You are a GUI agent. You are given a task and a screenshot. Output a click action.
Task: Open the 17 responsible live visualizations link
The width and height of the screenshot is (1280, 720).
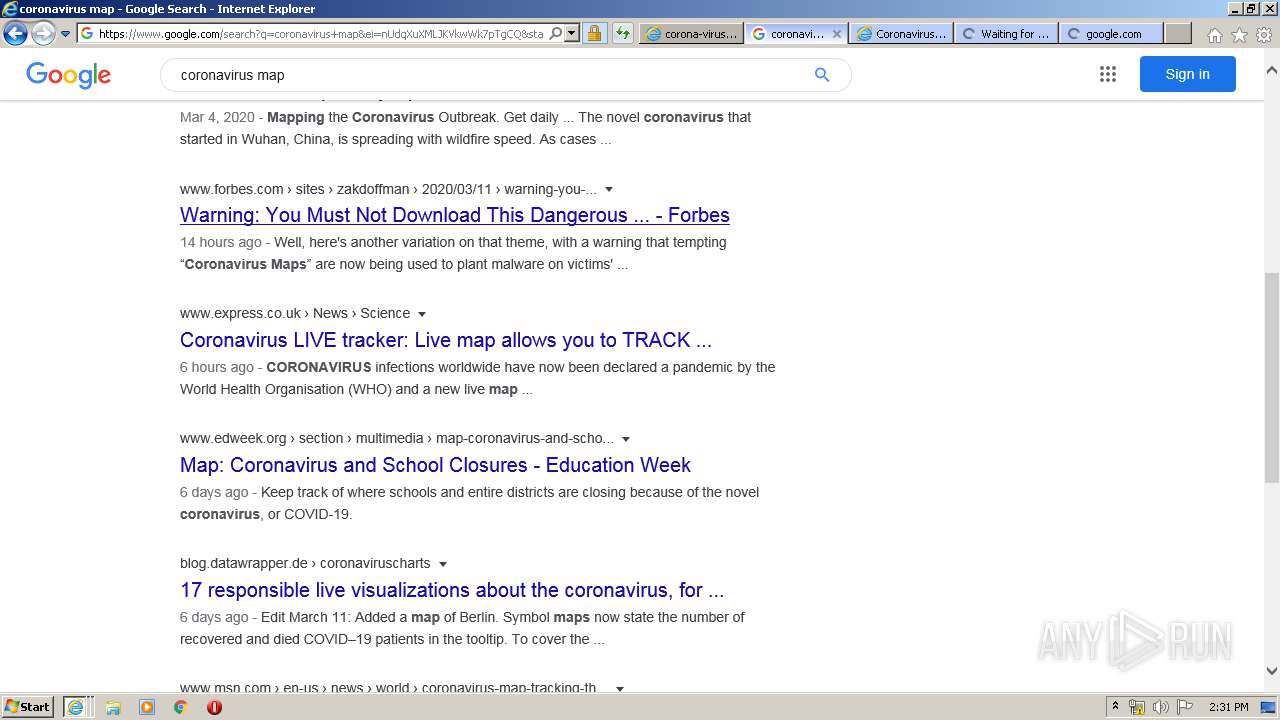pyautogui.click(x=452, y=590)
